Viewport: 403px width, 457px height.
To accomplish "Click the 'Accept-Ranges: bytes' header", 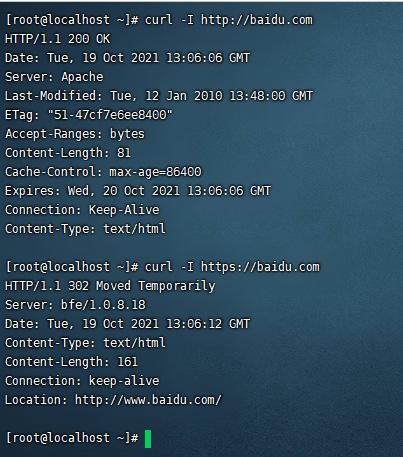I will (x=75, y=134).
